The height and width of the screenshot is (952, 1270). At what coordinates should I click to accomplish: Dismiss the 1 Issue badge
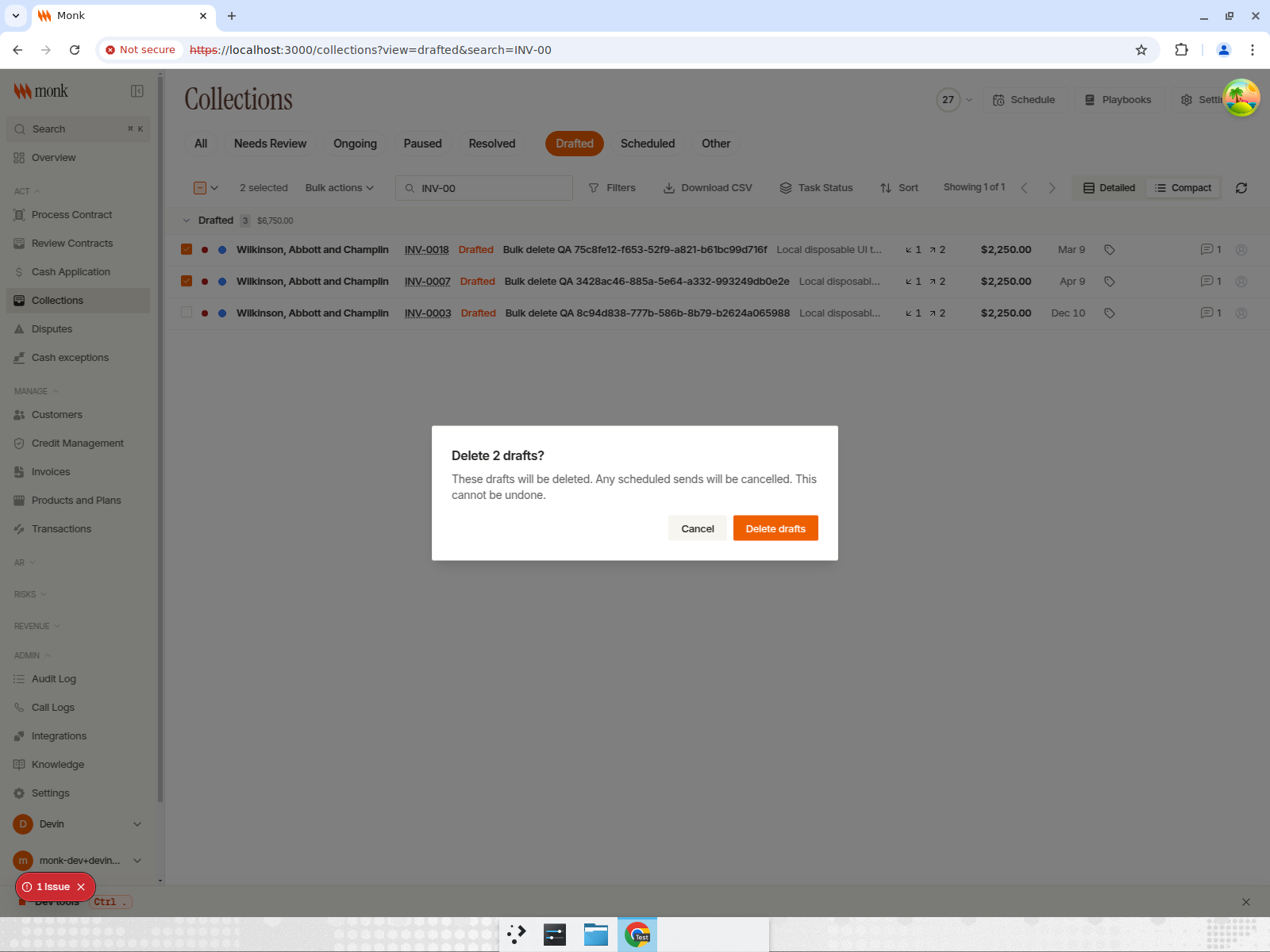click(81, 887)
